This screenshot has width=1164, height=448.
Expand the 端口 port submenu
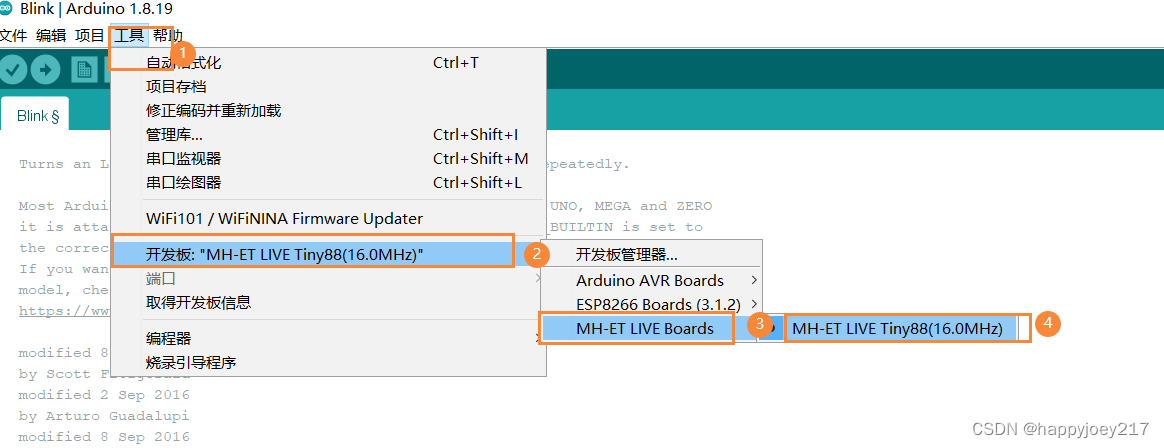327,279
